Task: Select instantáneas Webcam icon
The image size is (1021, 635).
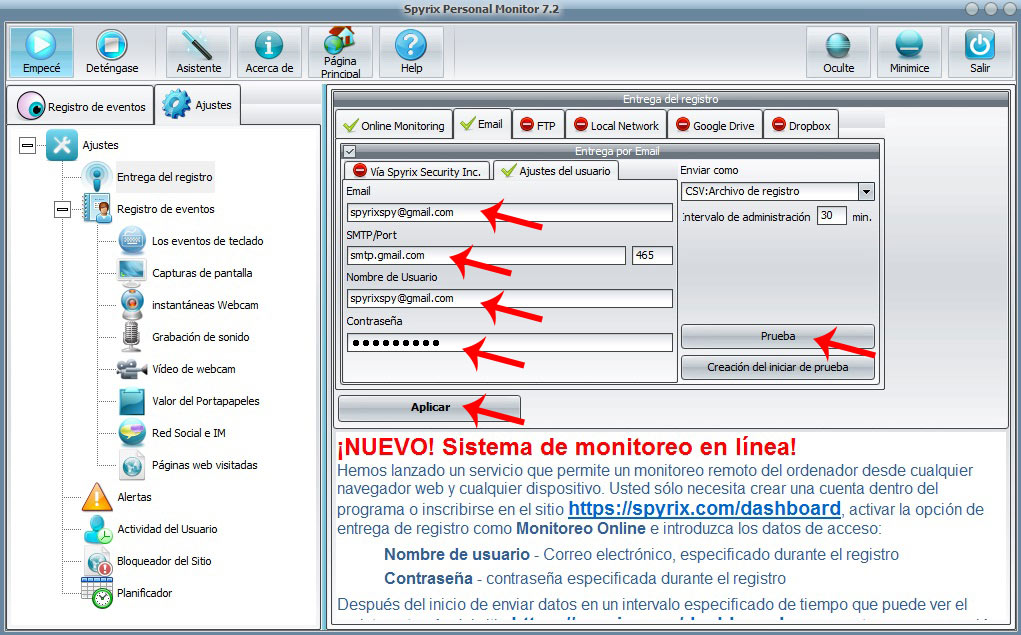Action: point(132,304)
